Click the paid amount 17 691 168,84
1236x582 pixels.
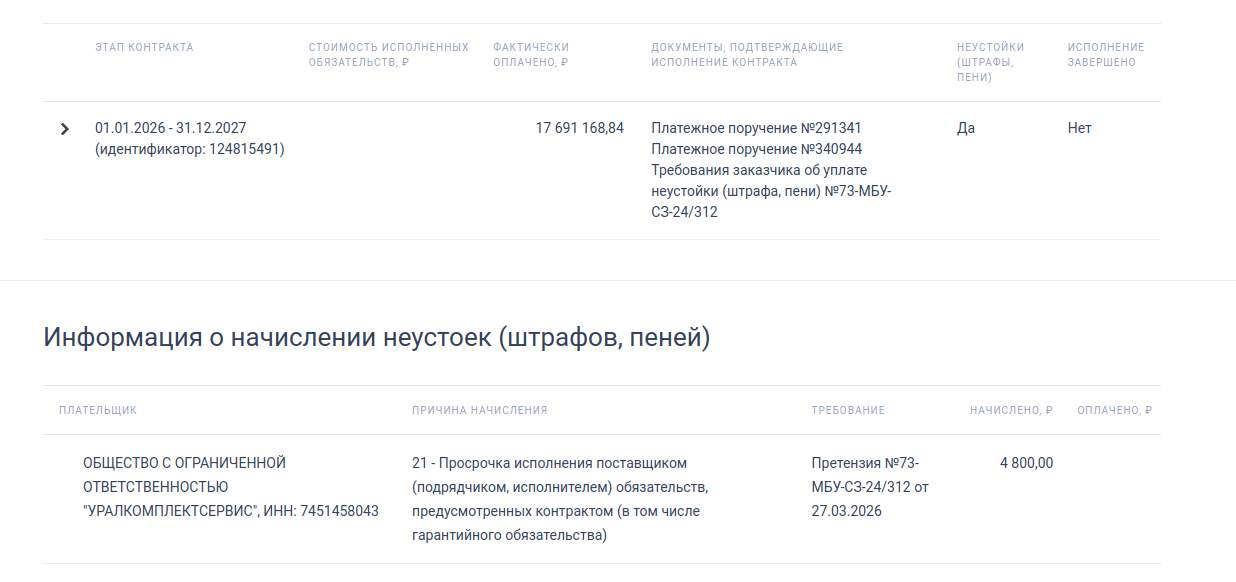[x=579, y=128]
